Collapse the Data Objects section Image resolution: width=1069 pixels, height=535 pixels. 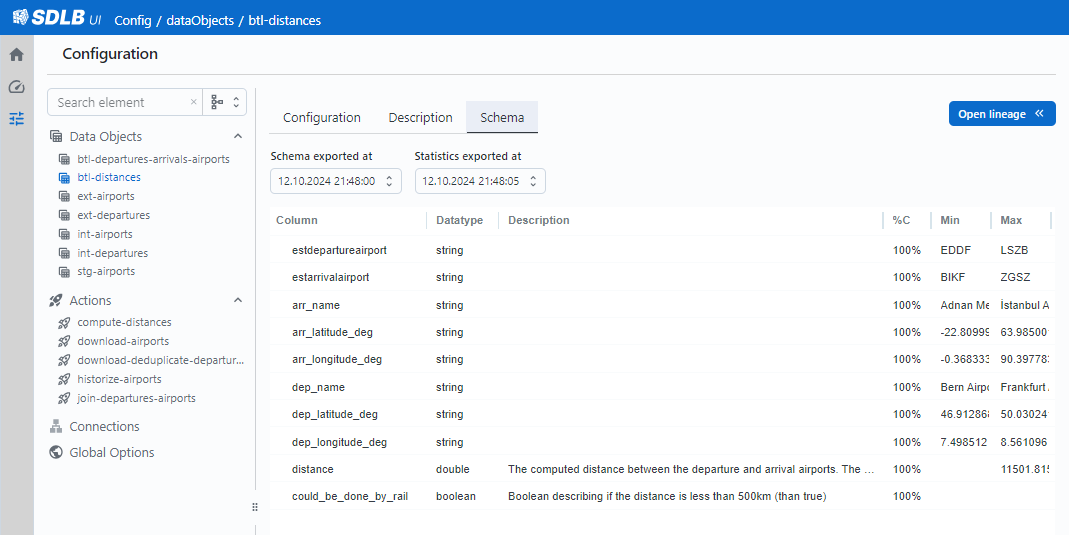coord(238,137)
